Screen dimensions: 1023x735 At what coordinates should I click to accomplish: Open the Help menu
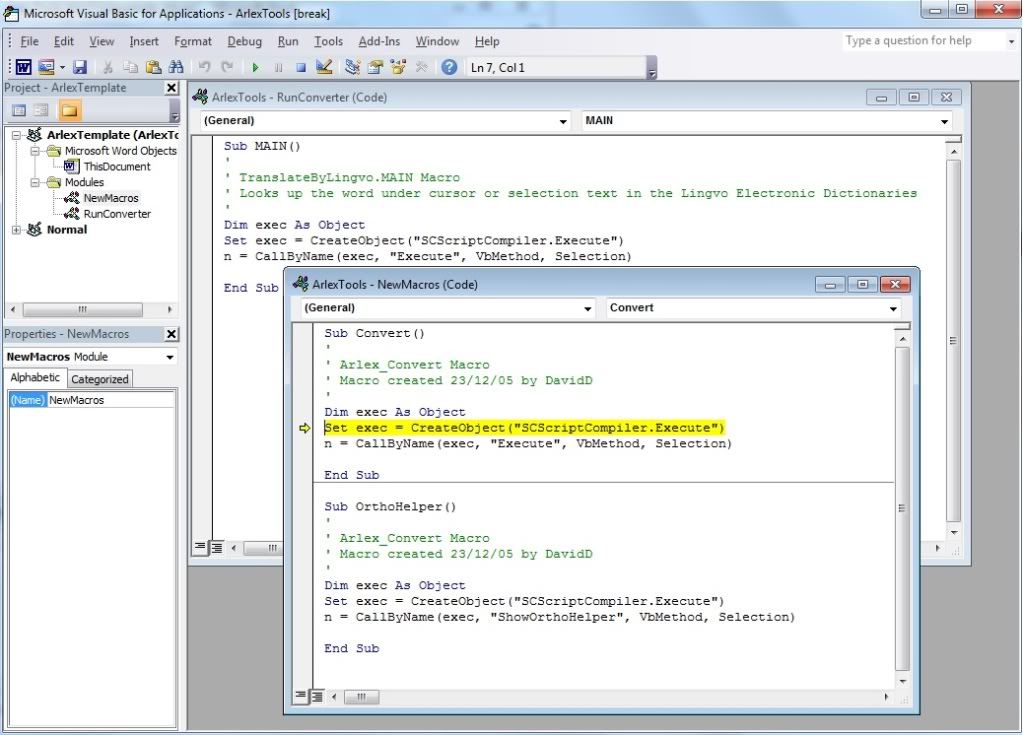click(x=487, y=41)
